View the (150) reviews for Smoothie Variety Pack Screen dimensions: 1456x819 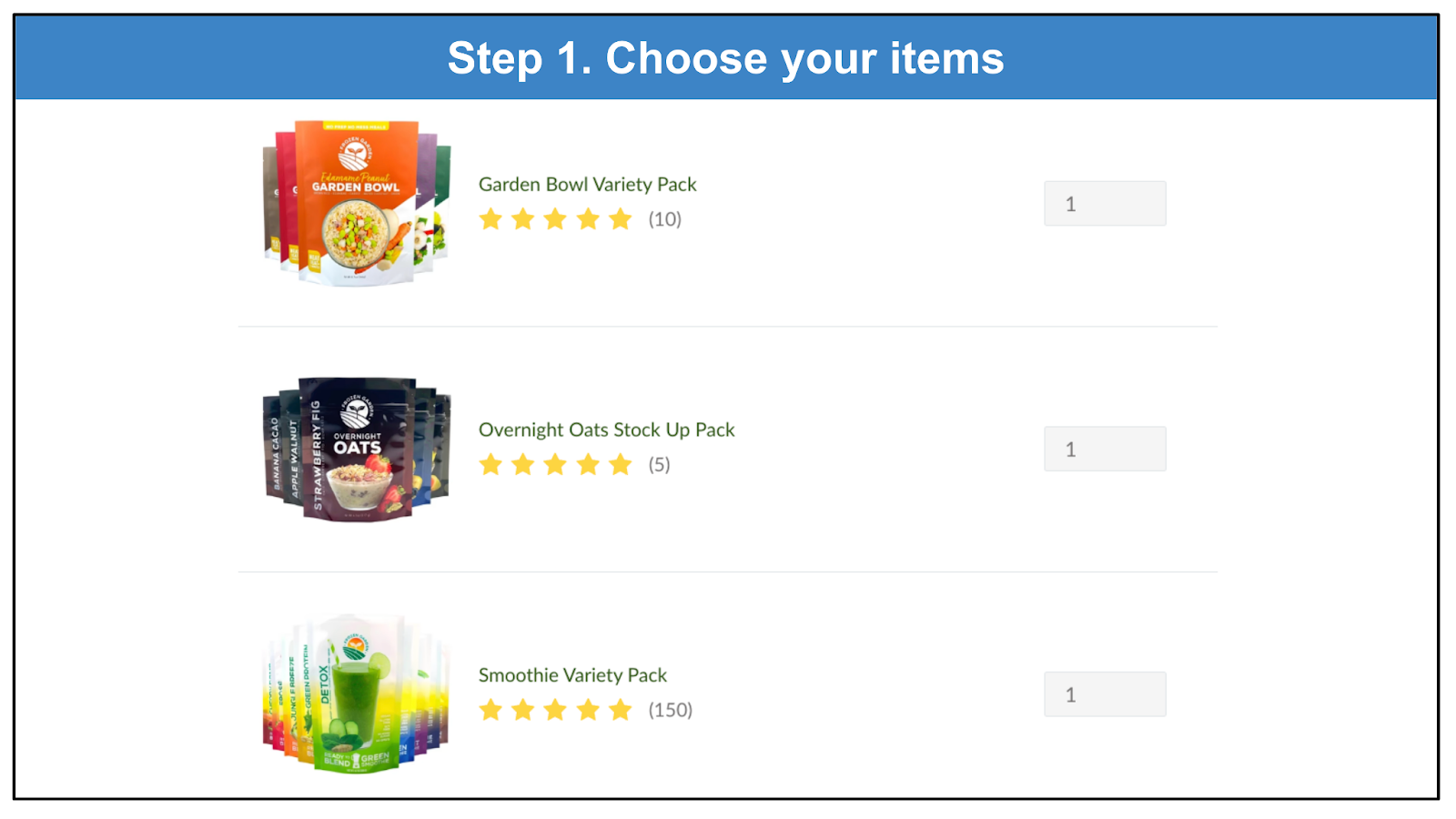[x=670, y=710]
